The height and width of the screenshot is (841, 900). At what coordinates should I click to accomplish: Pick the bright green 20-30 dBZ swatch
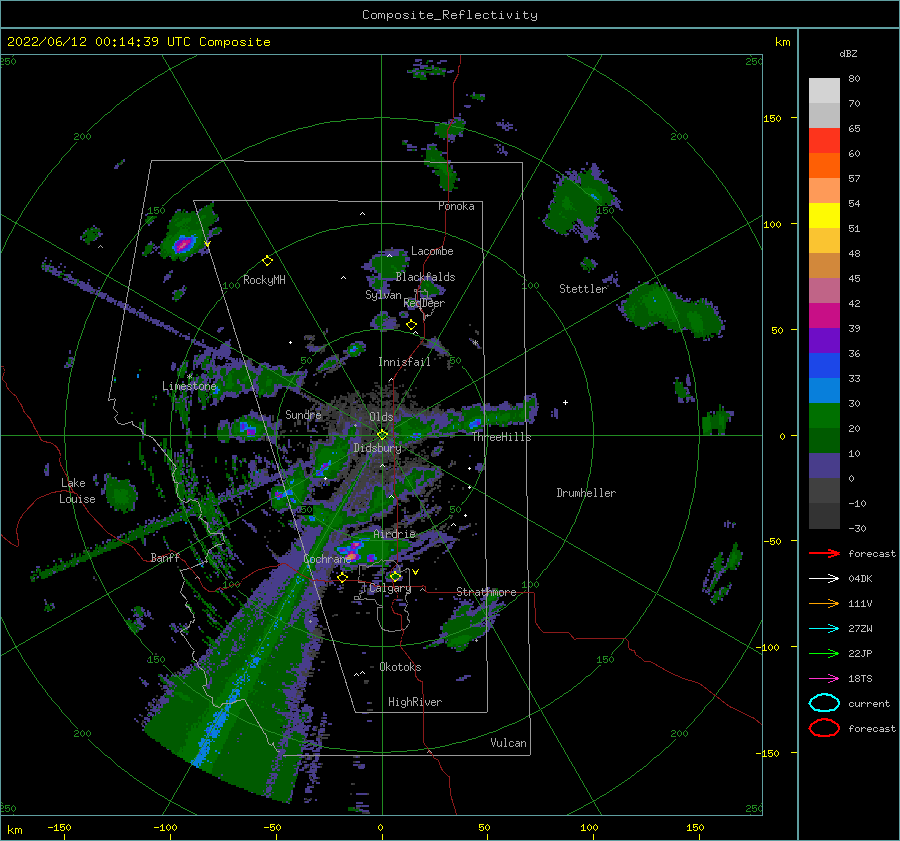tap(824, 416)
